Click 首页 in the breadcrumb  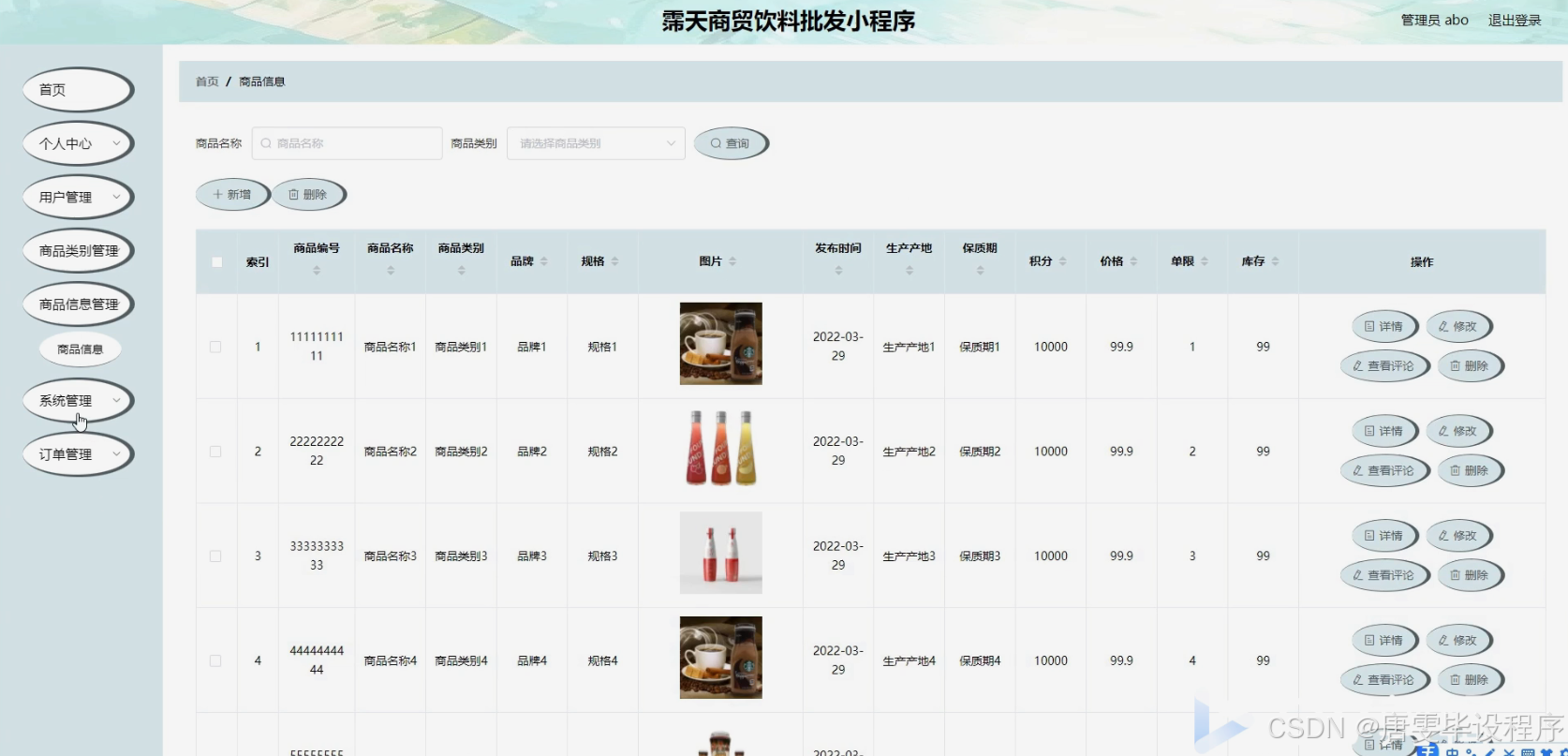pos(207,82)
